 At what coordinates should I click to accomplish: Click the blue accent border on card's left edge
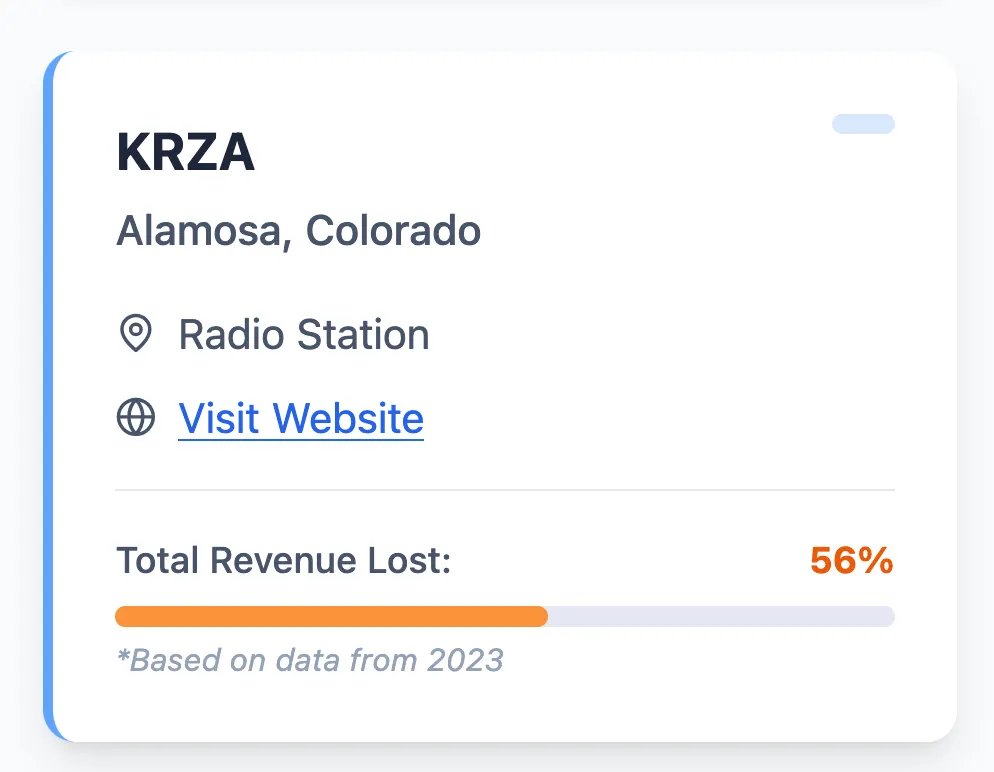pos(48,400)
